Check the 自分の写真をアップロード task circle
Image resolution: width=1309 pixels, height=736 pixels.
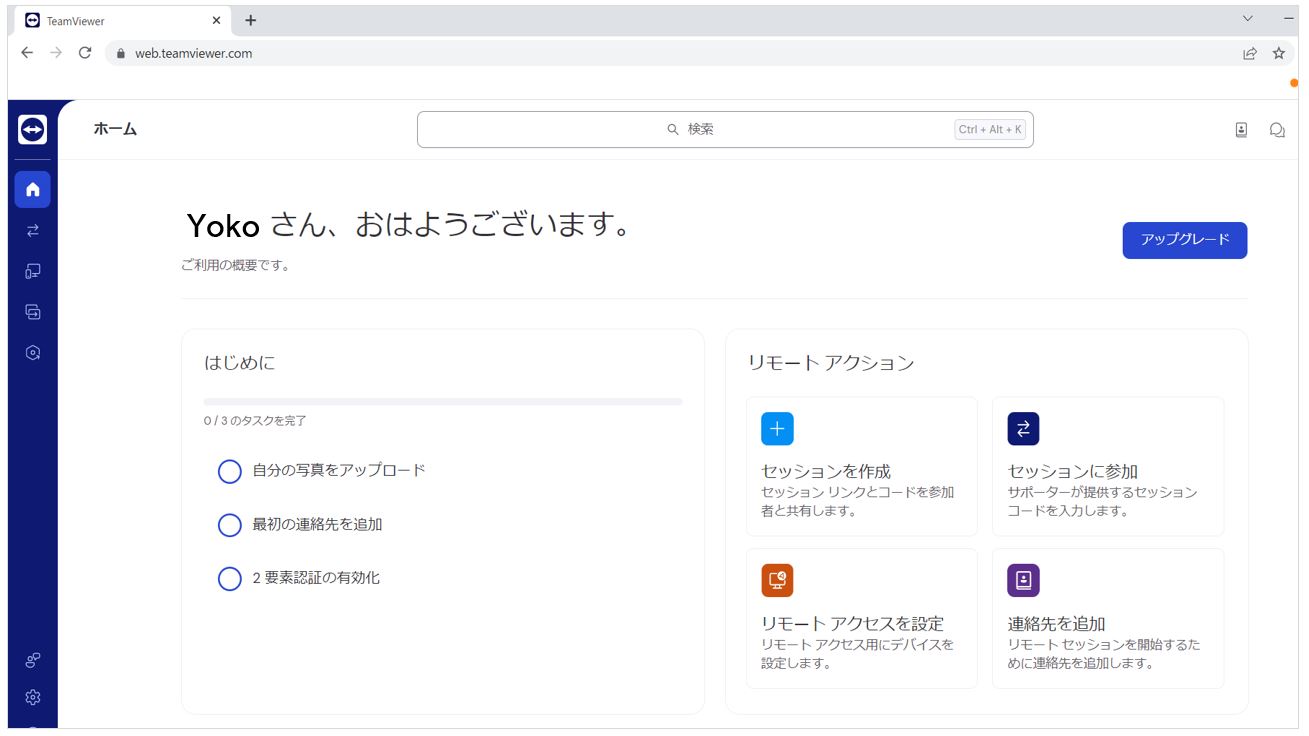(x=229, y=472)
